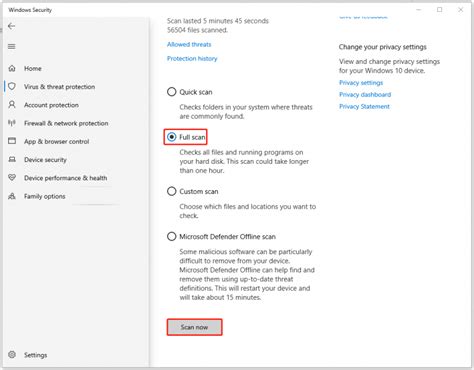Click the back arrow icon
Image resolution: width=474 pixels, height=370 pixels.
tap(12, 26)
